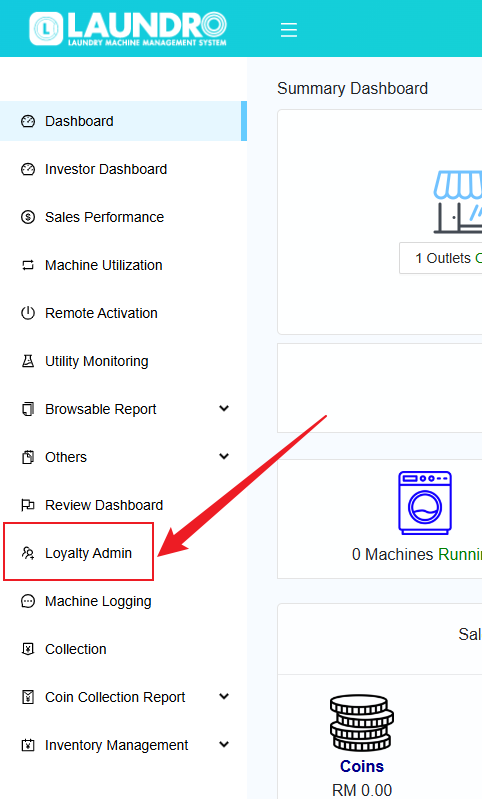The height and width of the screenshot is (799, 482).
Task: Open the Dashboard gauge icon
Action: click(x=28, y=121)
